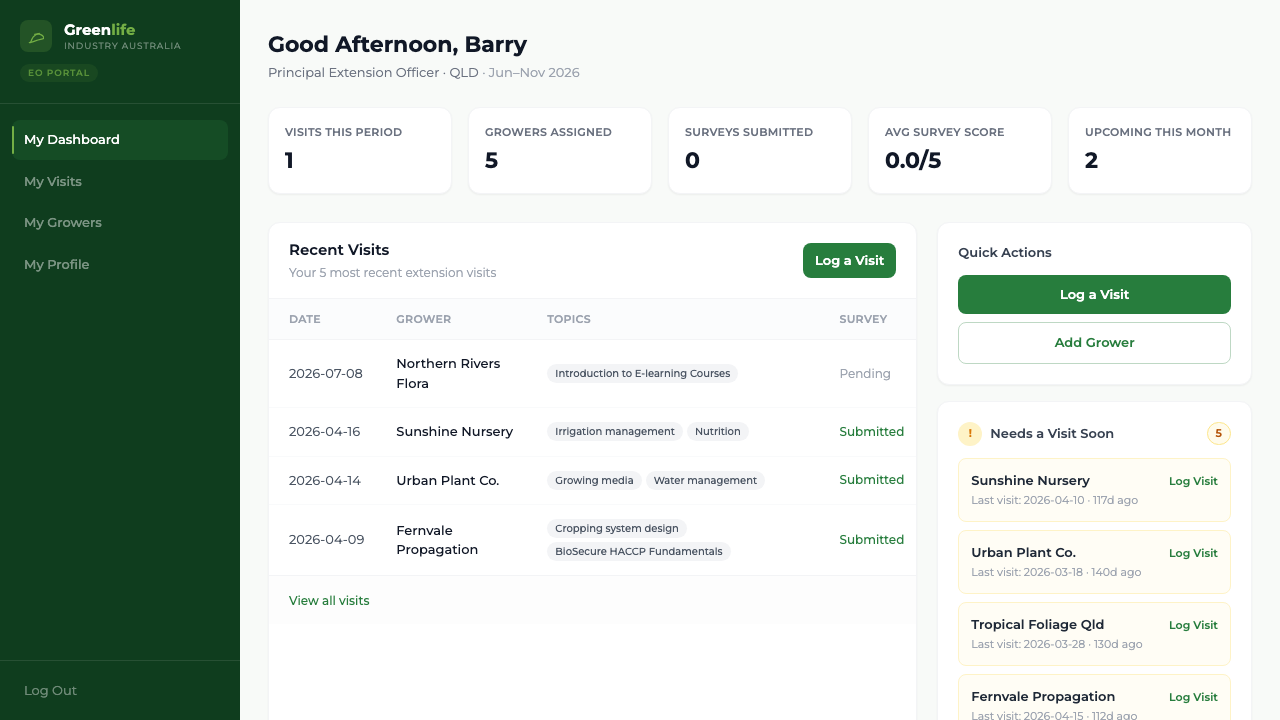Log Visit for Tropical Foliage Qld
This screenshot has height=720, width=1280.
pos(1193,625)
